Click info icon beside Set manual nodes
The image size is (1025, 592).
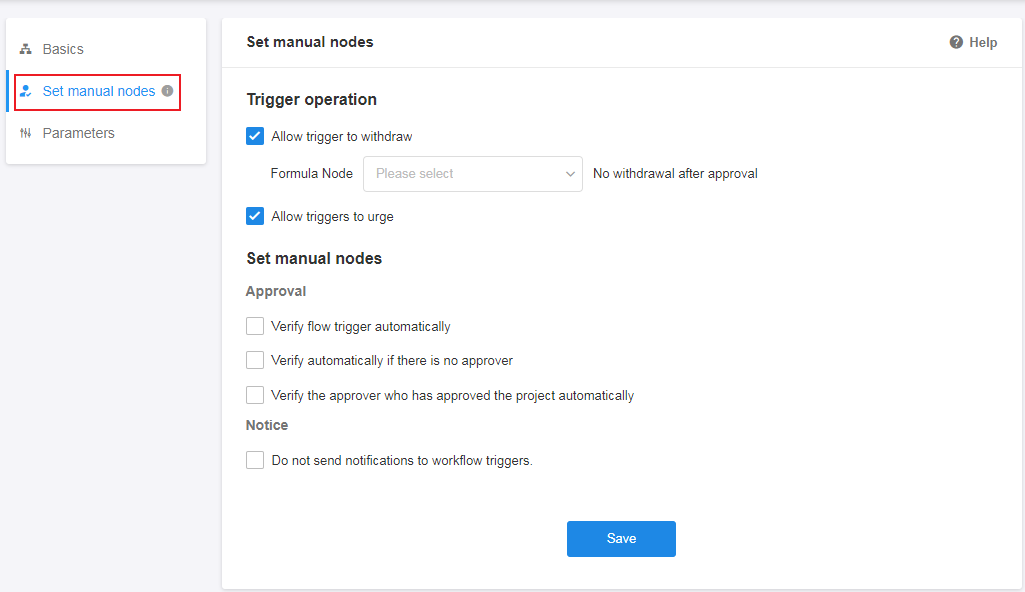coord(167,91)
